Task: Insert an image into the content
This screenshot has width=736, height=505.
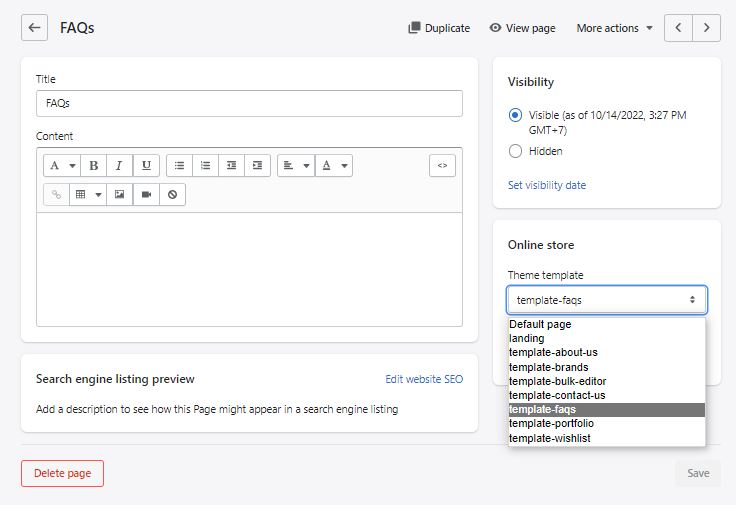Action: tap(120, 195)
